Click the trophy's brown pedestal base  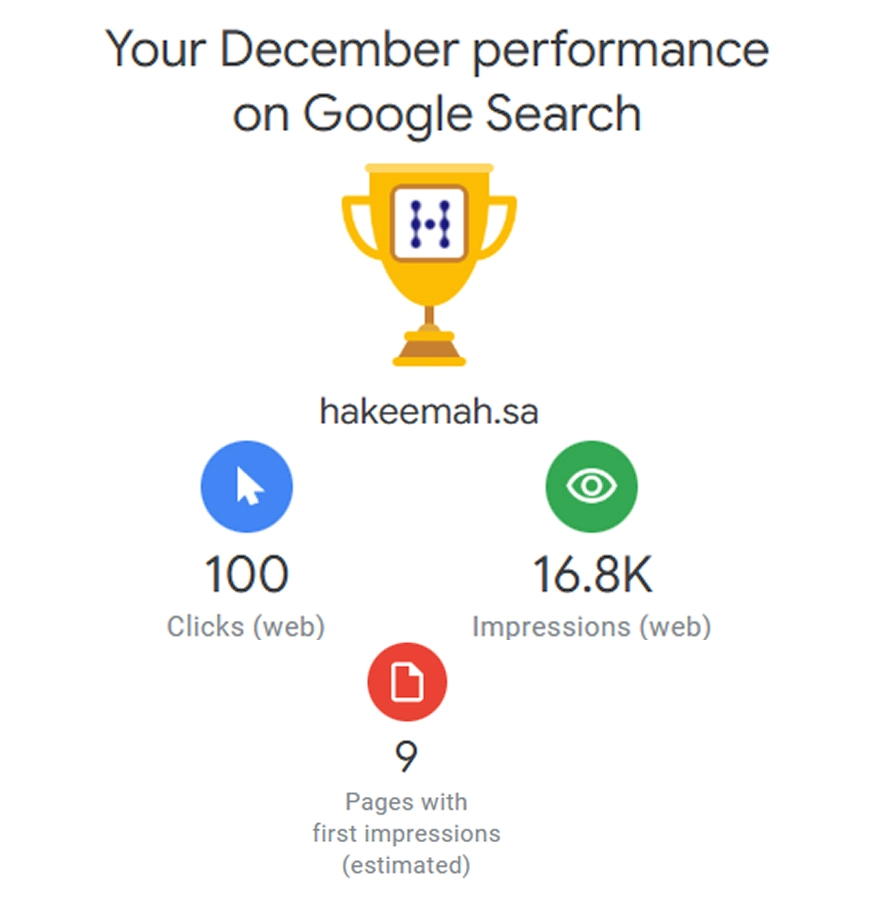tap(429, 352)
